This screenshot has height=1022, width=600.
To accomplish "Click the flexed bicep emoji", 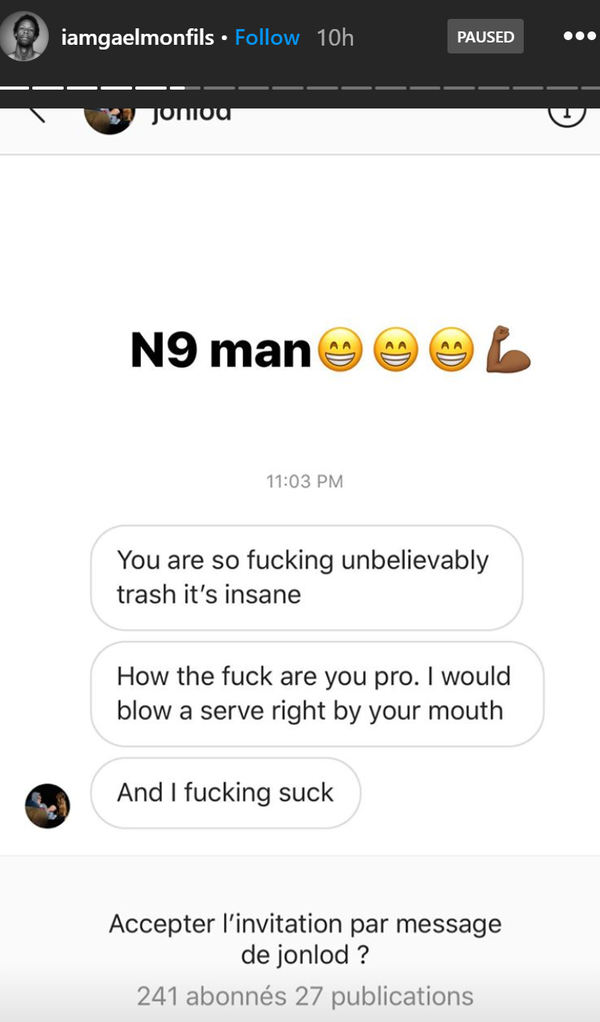I will 507,350.
